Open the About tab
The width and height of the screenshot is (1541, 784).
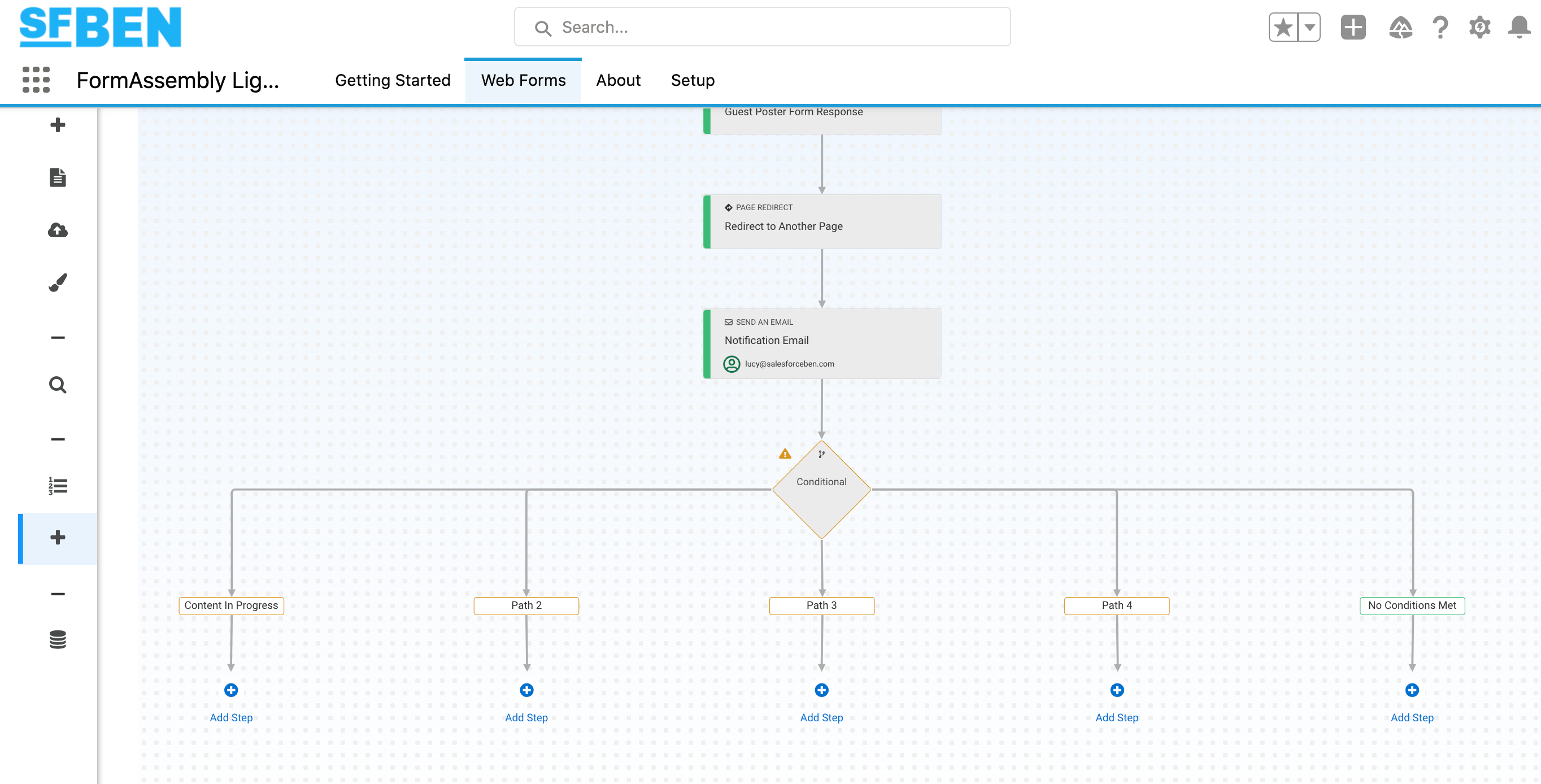[618, 80]
